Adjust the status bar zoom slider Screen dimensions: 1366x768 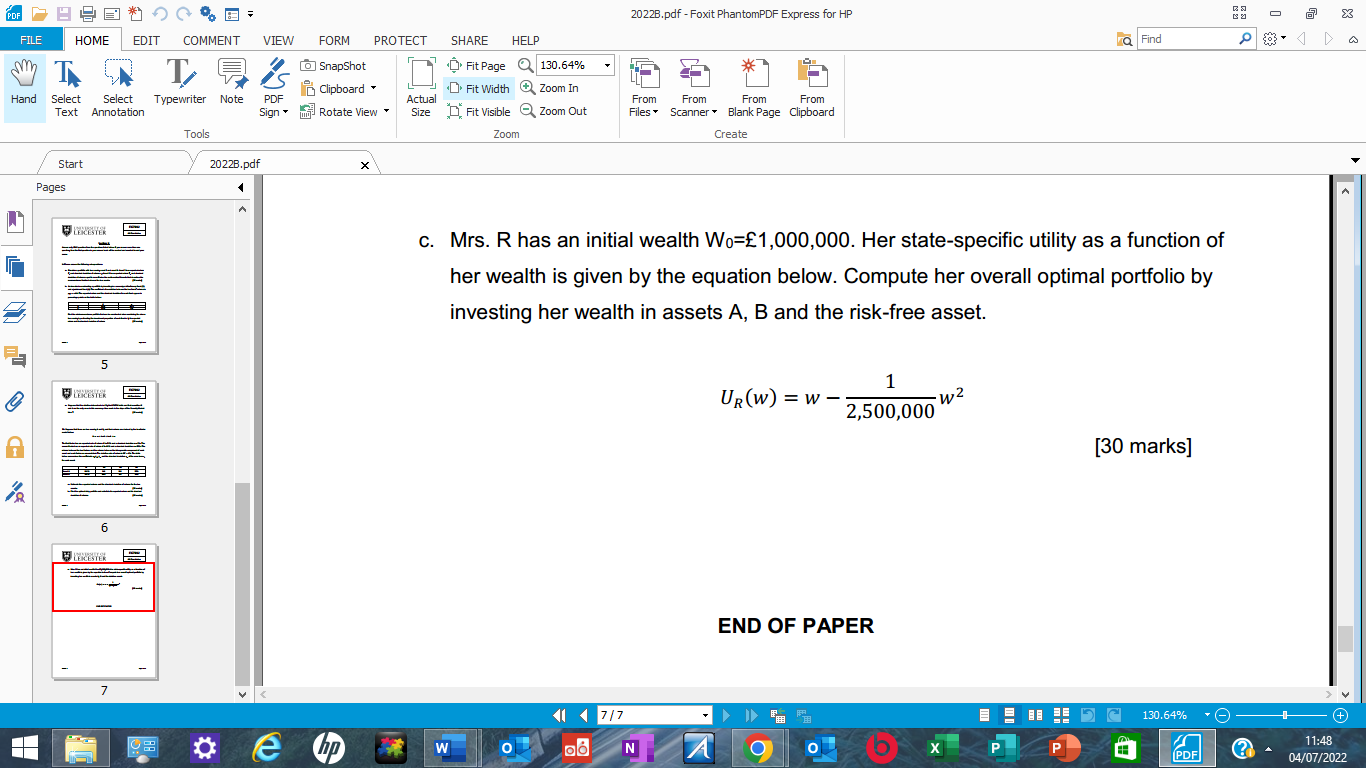1285,715
